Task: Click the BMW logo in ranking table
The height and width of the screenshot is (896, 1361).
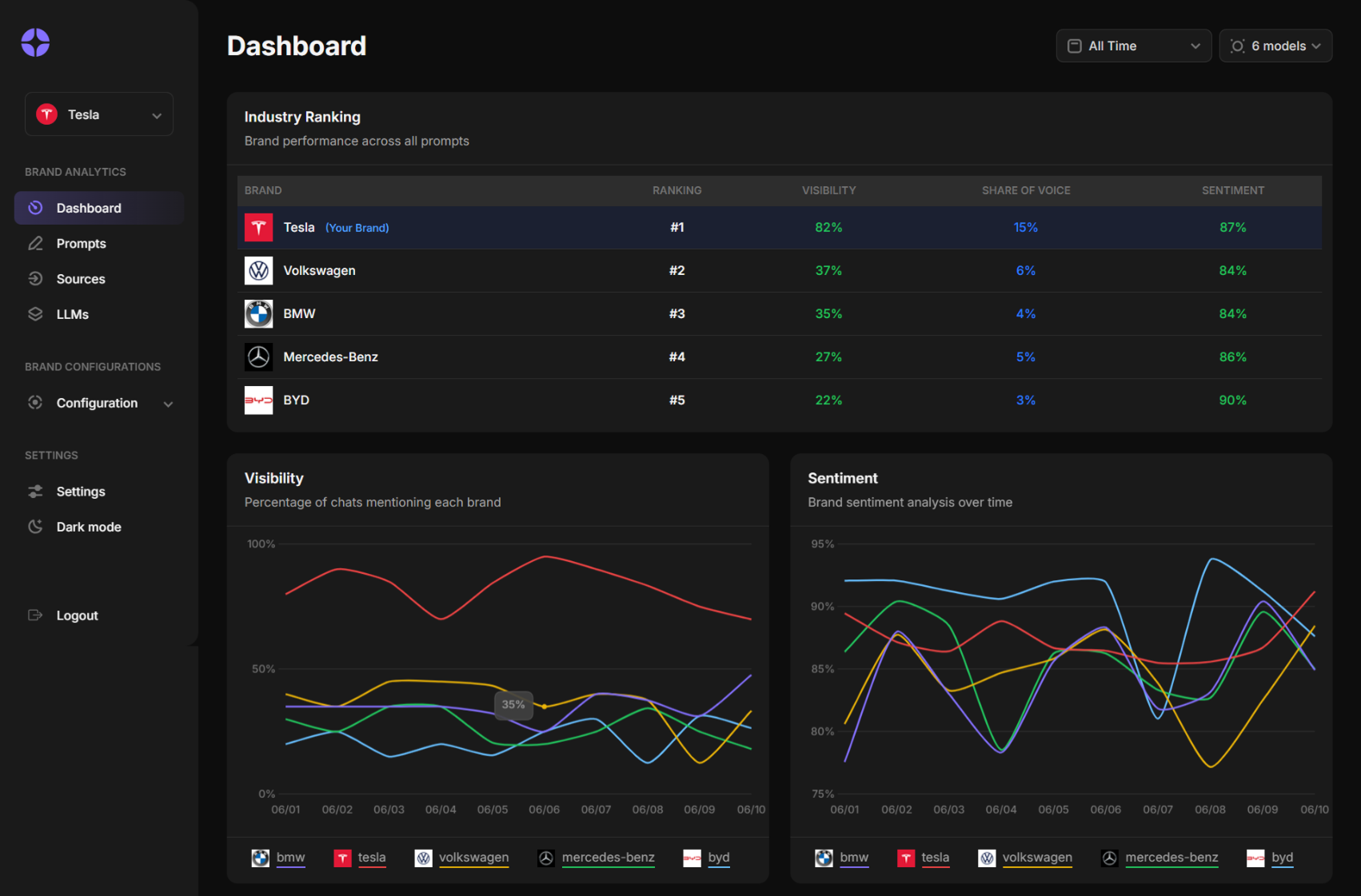Action: (258, 314)
